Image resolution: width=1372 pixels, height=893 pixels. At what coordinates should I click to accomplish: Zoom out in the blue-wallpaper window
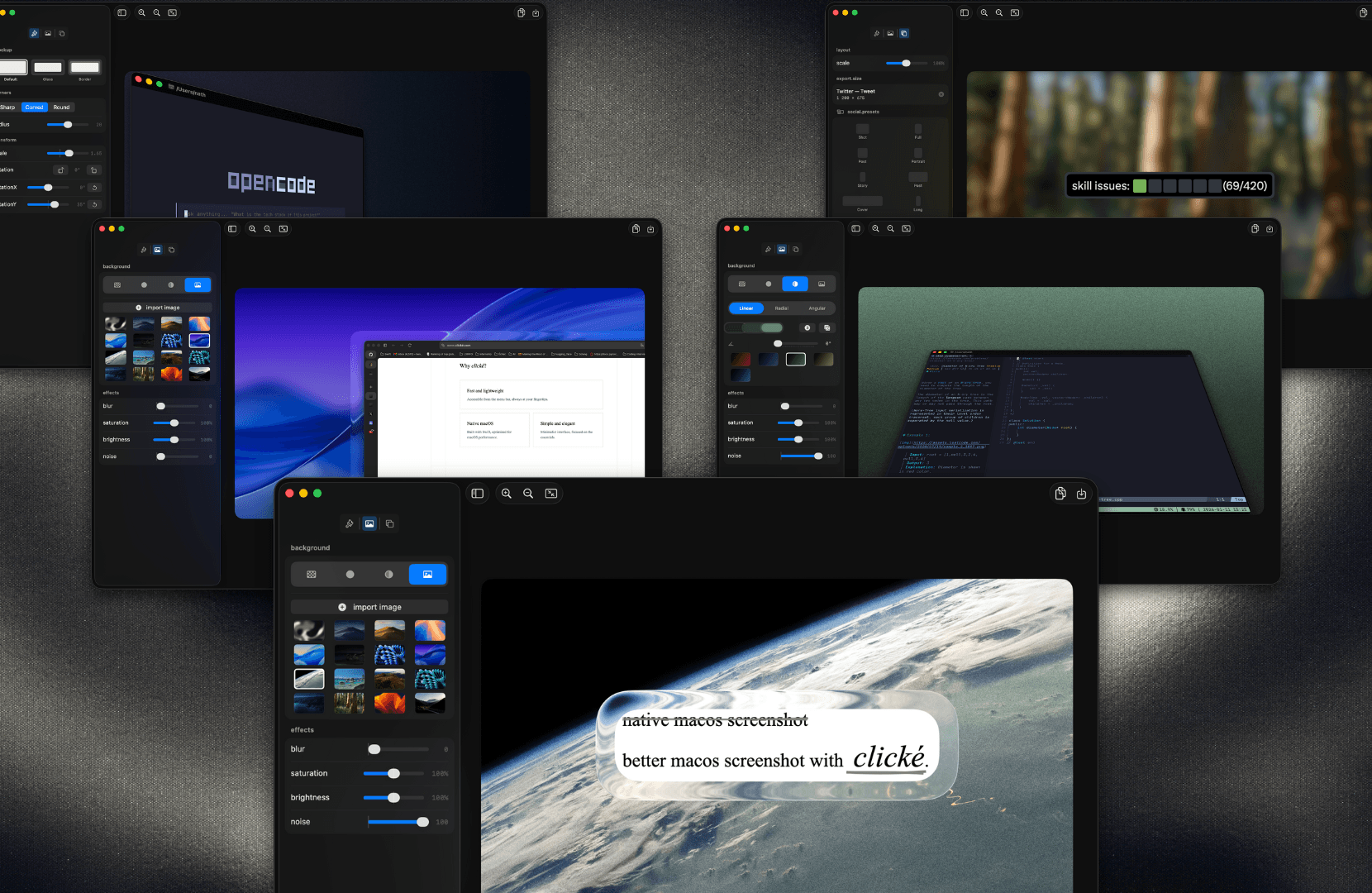(268, 229)
